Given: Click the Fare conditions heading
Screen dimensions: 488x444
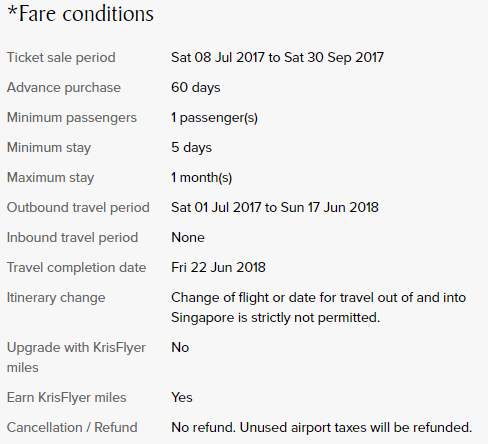Looking at the screenshot, I should (x=80, y=14).
